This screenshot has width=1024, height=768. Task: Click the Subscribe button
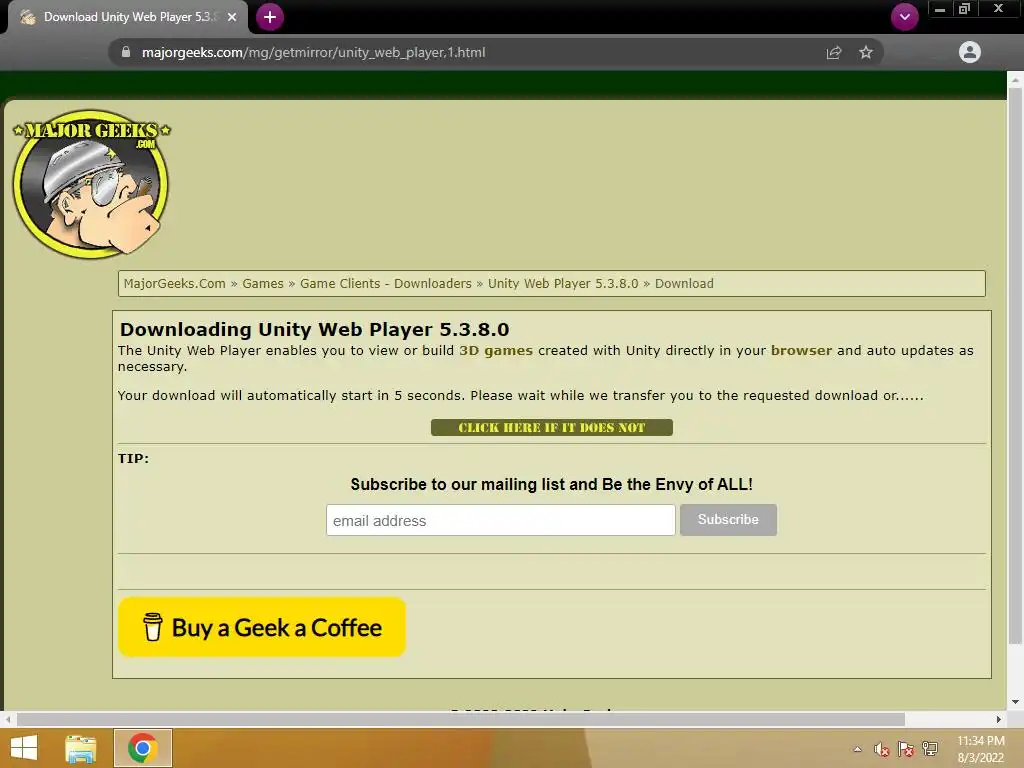[x=728, y=520]
